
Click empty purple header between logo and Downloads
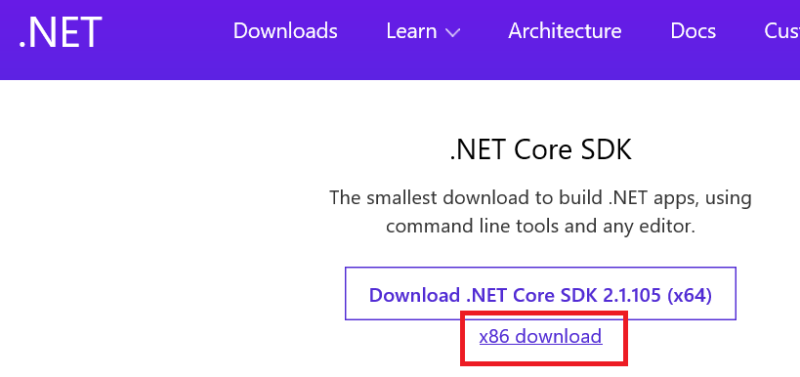168,38
